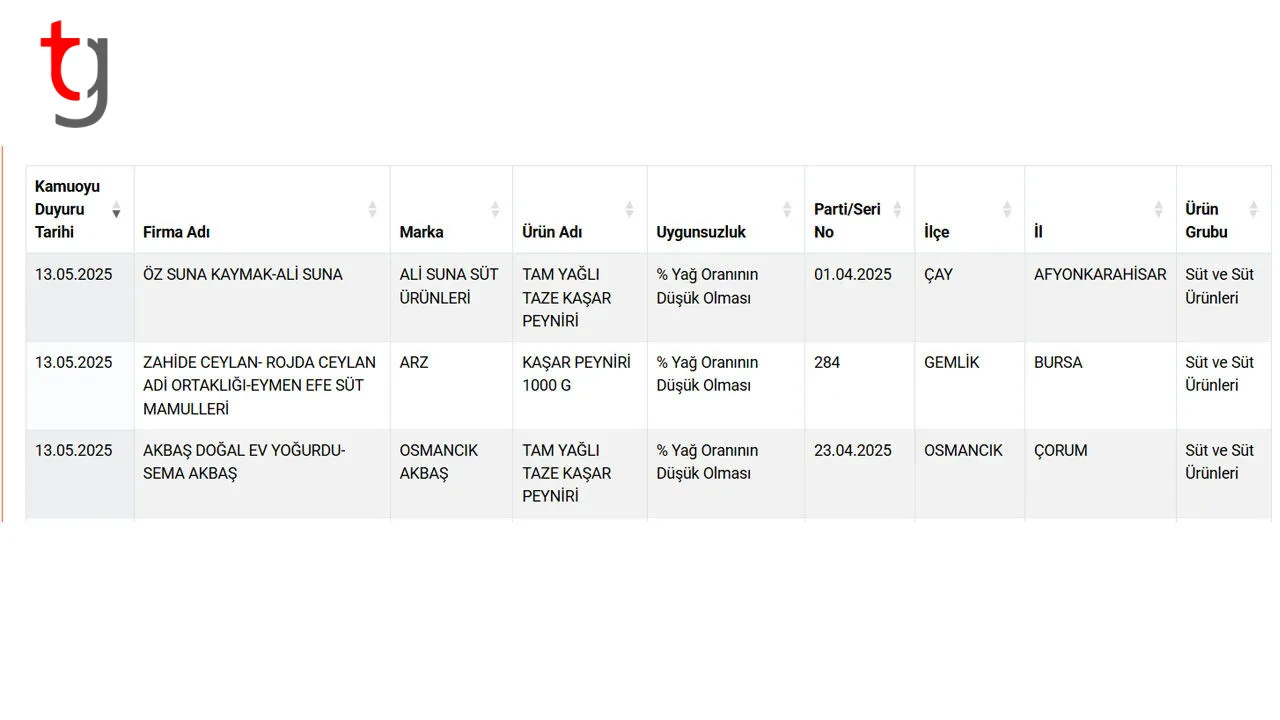Click the ARZ brand cell
Viewport: 1280px width, 720px height.
pos(451,386)
